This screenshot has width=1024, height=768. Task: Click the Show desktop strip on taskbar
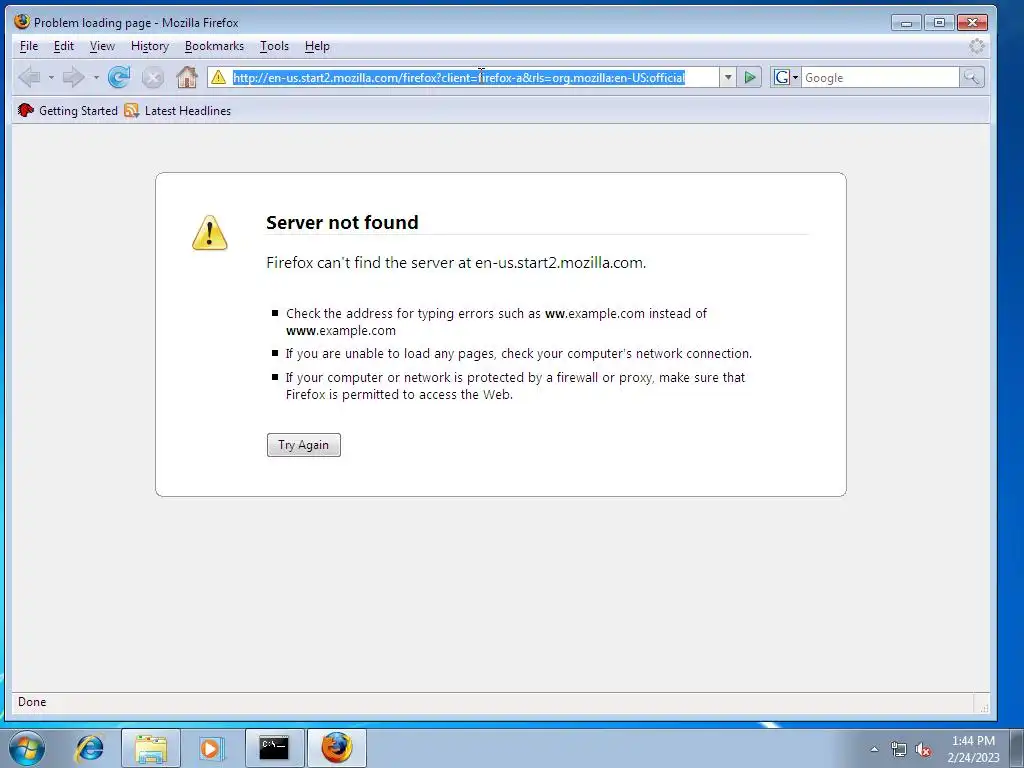1017,748
